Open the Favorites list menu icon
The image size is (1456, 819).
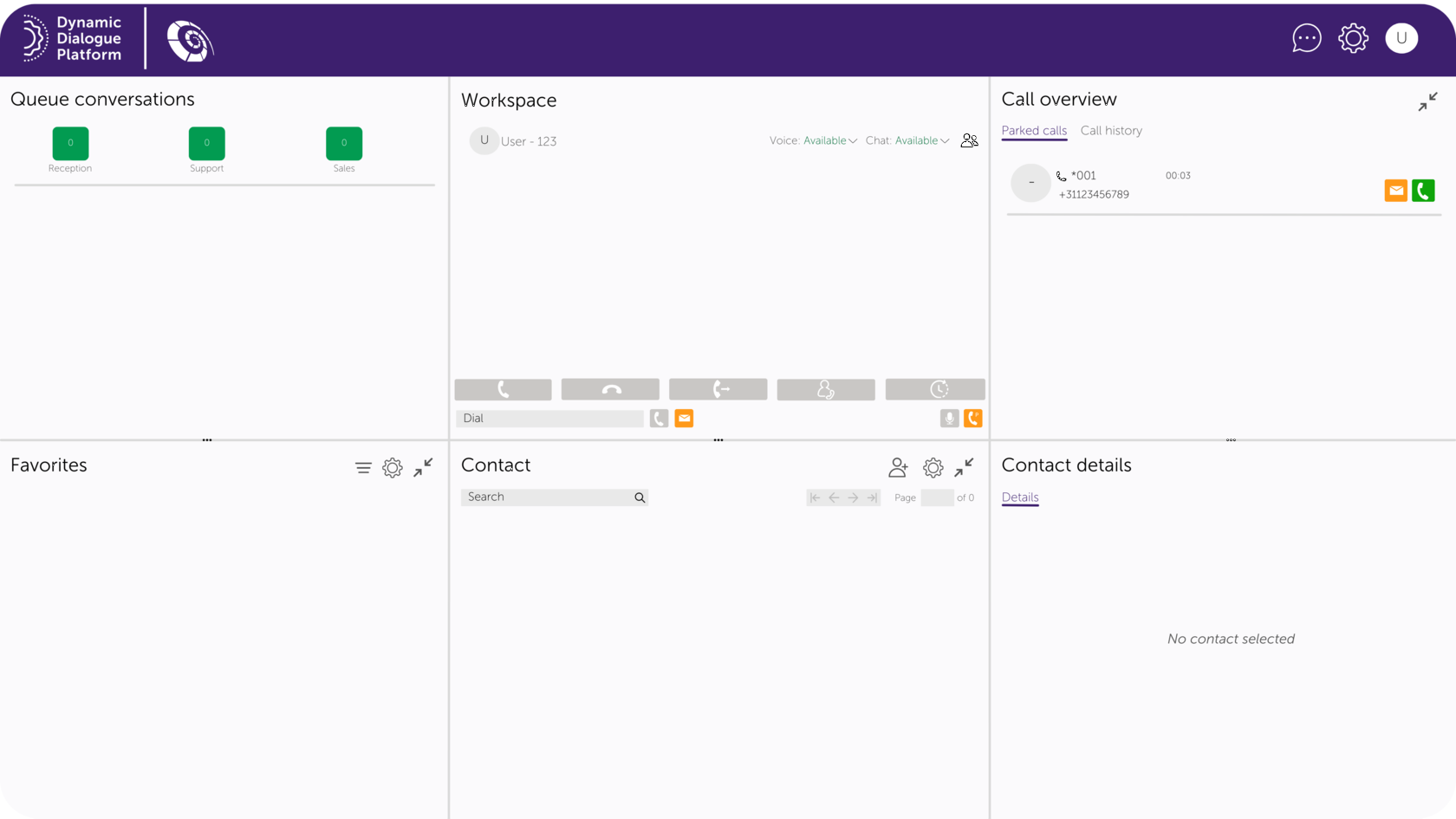pos(363,468)
